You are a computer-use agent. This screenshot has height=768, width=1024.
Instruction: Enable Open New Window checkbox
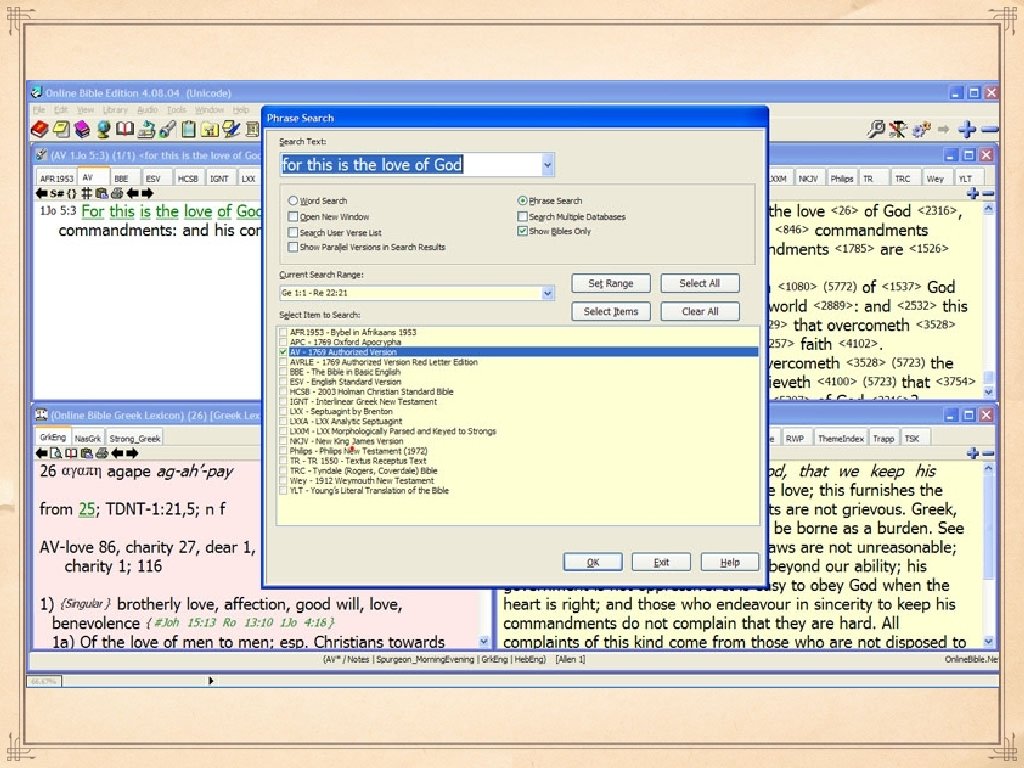293,216
